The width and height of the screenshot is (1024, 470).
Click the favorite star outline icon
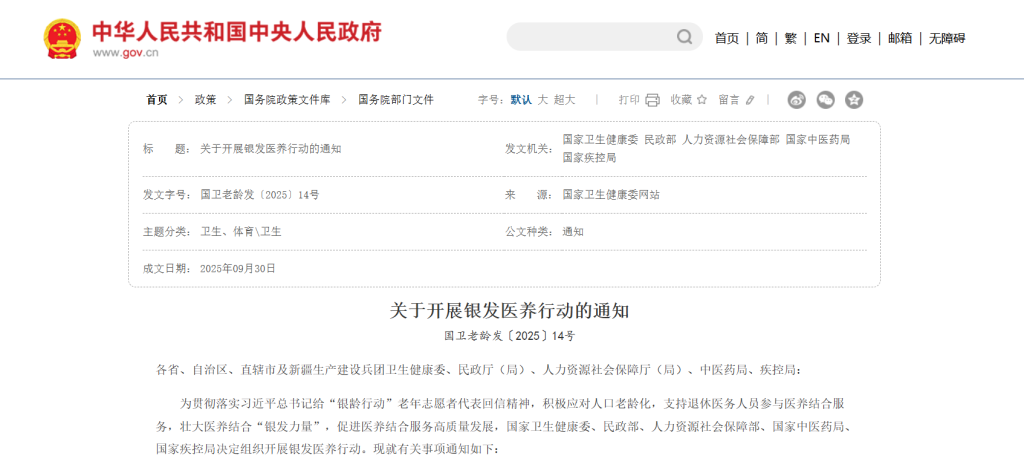tap(702, 100)
